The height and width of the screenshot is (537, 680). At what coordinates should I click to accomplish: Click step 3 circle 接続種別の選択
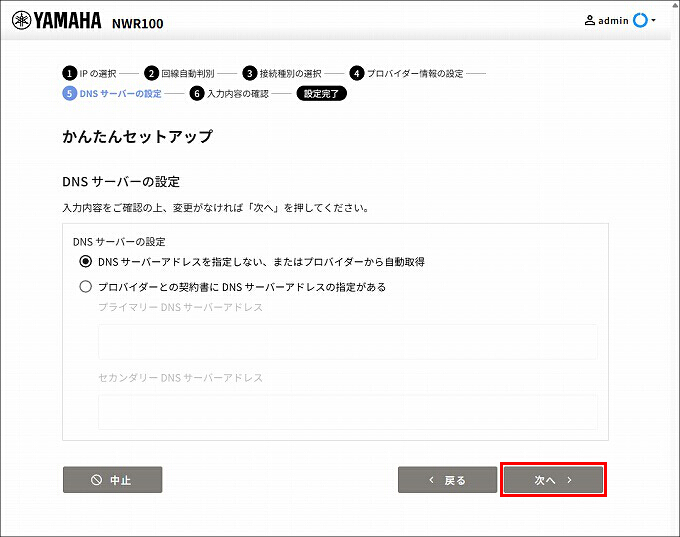pyautogui.click(x=249, y=73)
